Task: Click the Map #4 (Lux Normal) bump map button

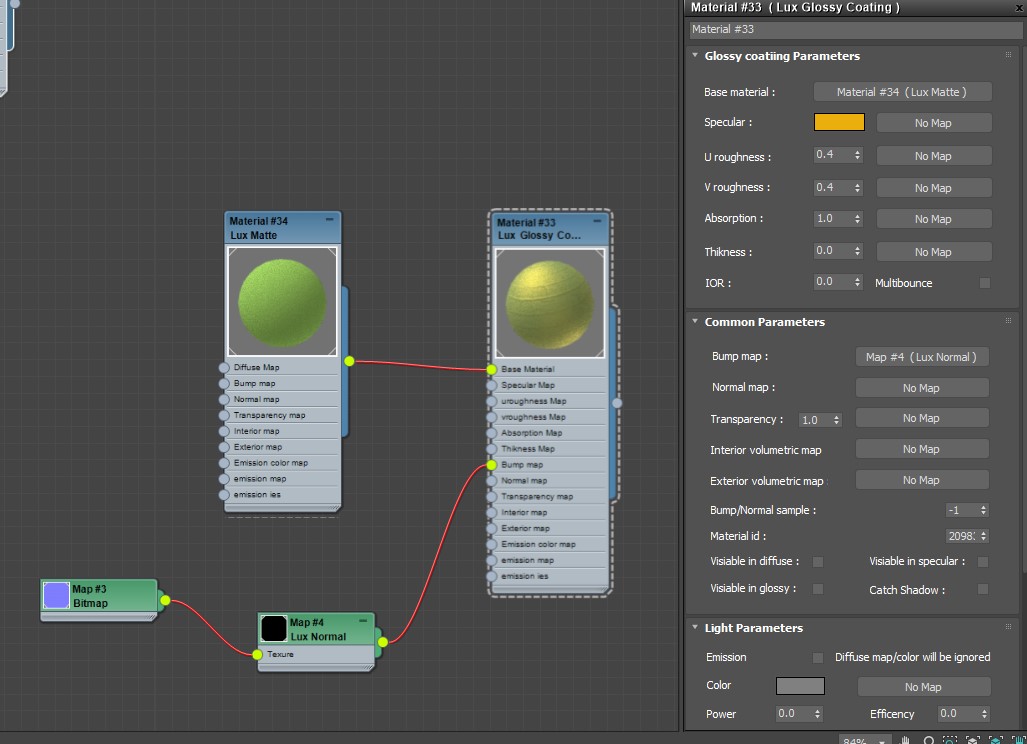Action: click(x=921, y=357)
